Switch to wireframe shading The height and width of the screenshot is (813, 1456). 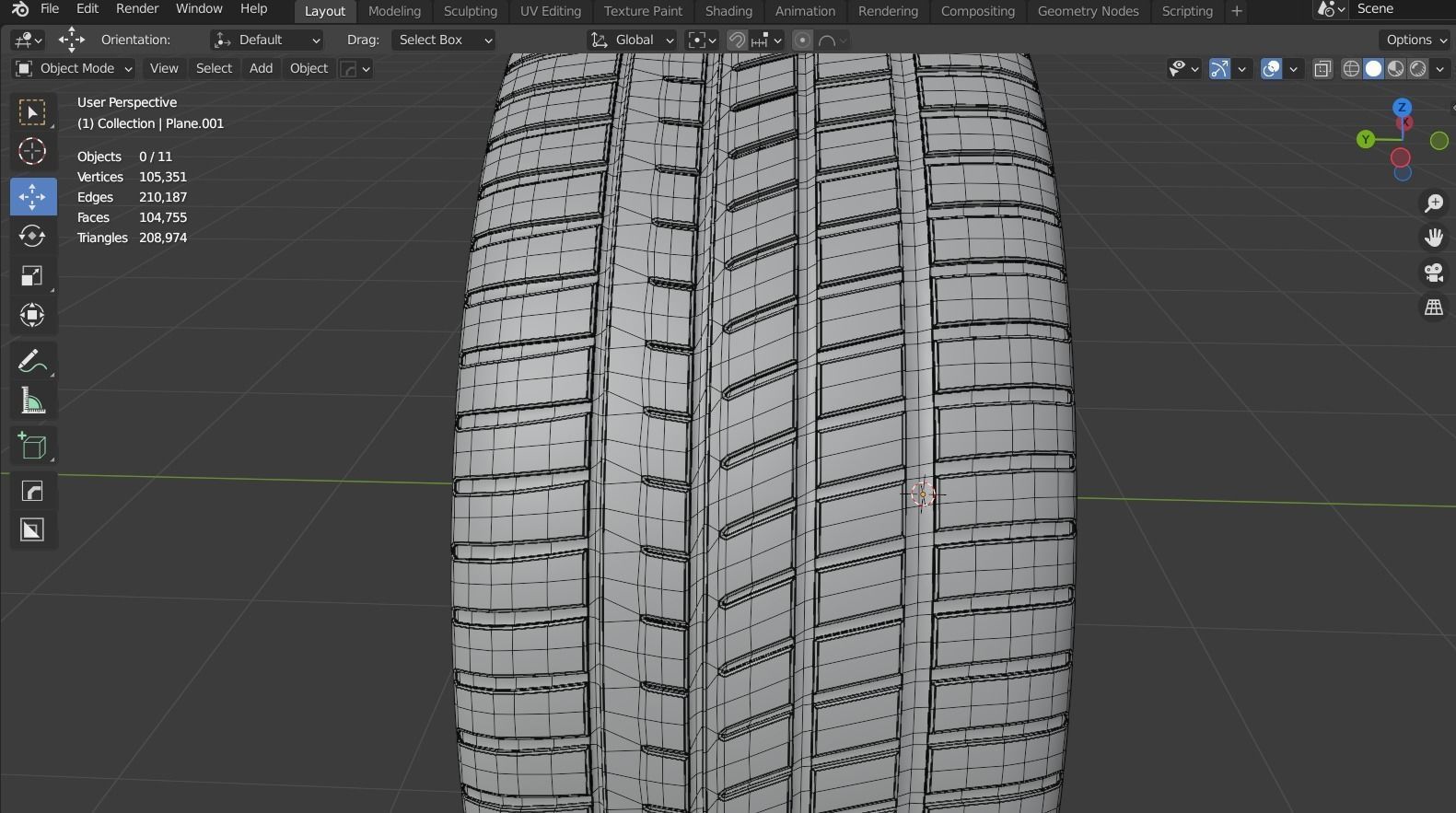pyautogui.click(x=1351, y=69)
